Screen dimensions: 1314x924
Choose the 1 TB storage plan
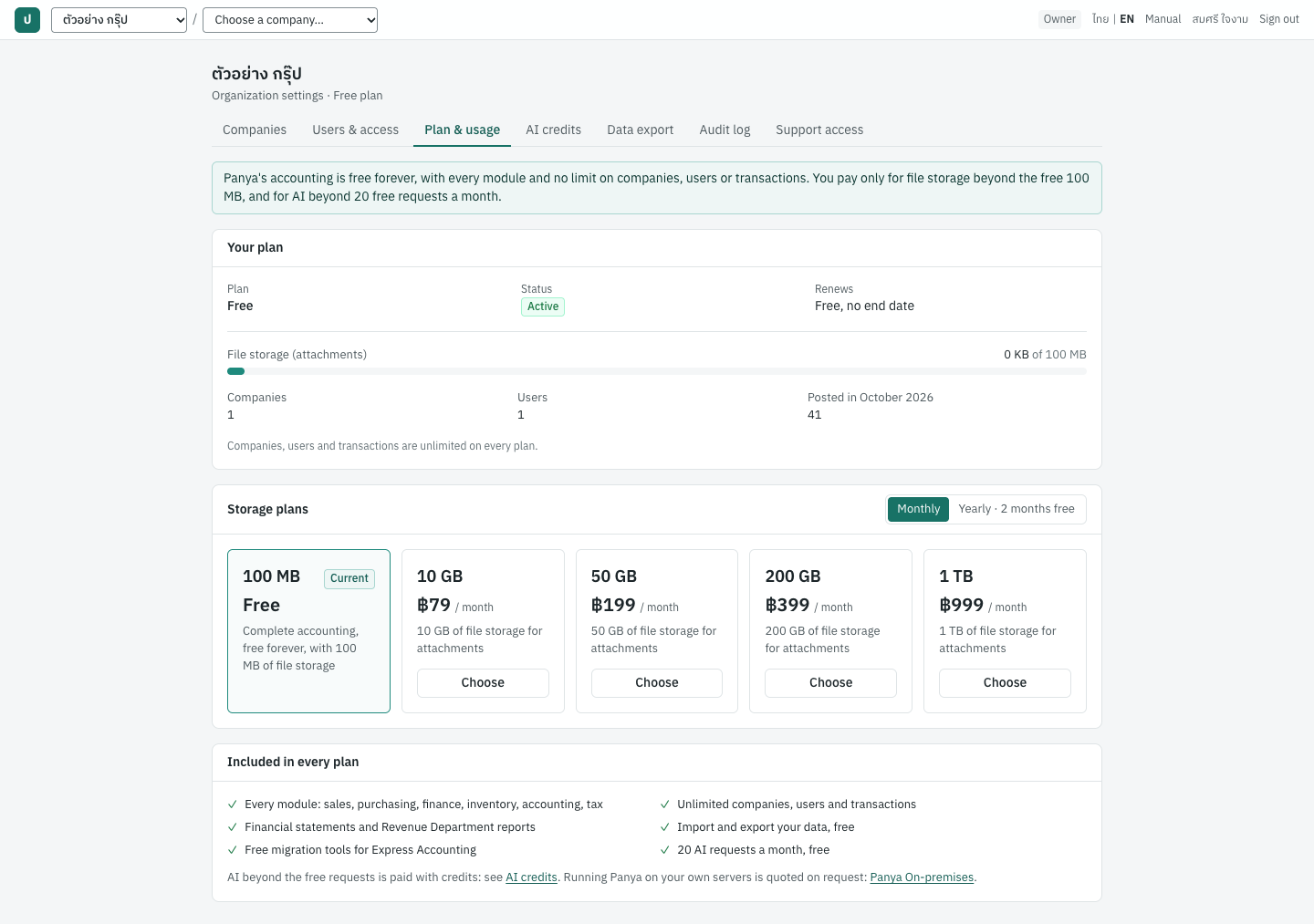click(1005, 683)
